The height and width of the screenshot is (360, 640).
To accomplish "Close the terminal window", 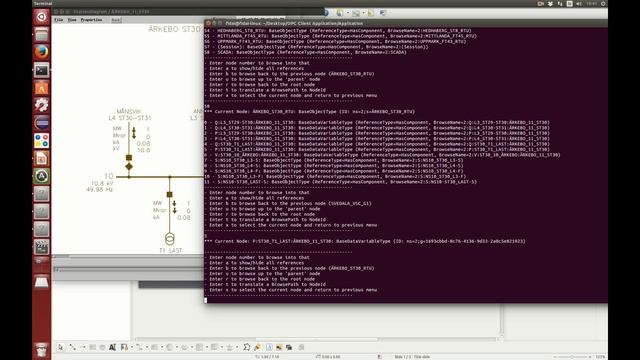I will click(x=208, y=23).
